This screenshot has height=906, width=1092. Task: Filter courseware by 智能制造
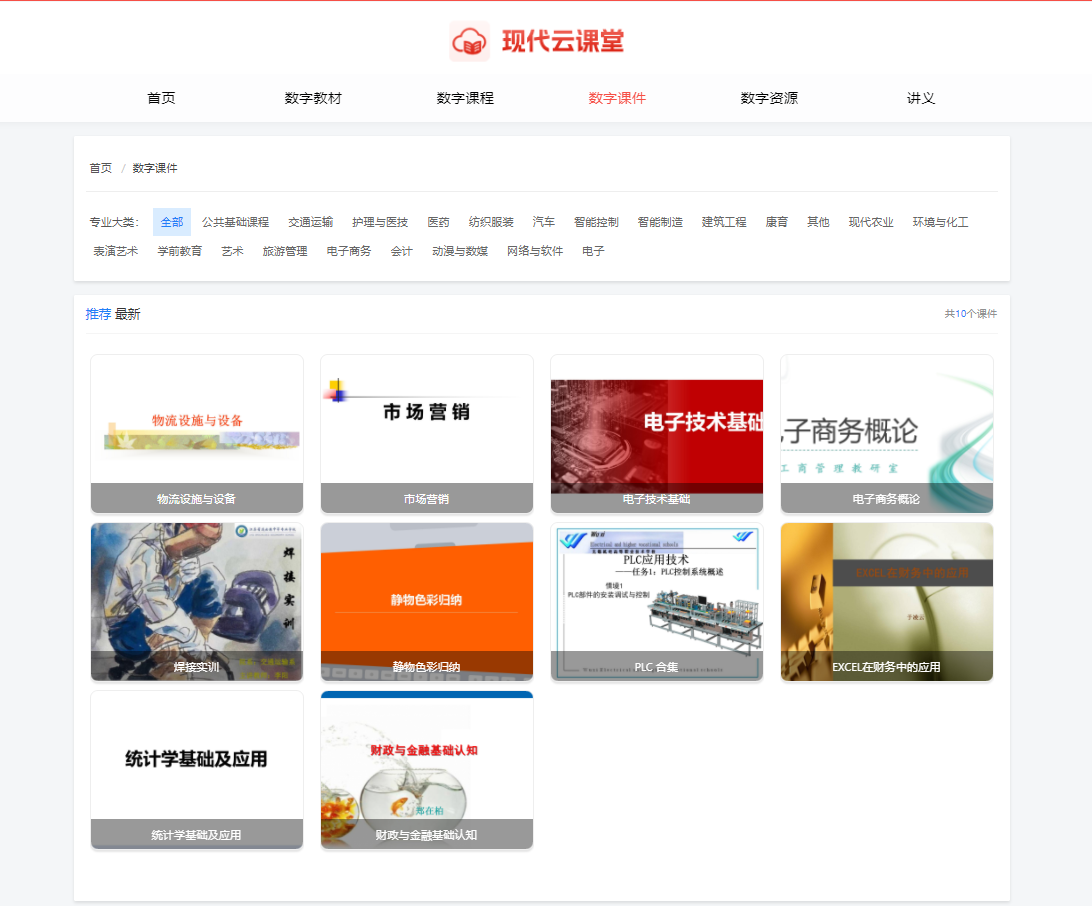pyautogui.click(x=660, y=222)
